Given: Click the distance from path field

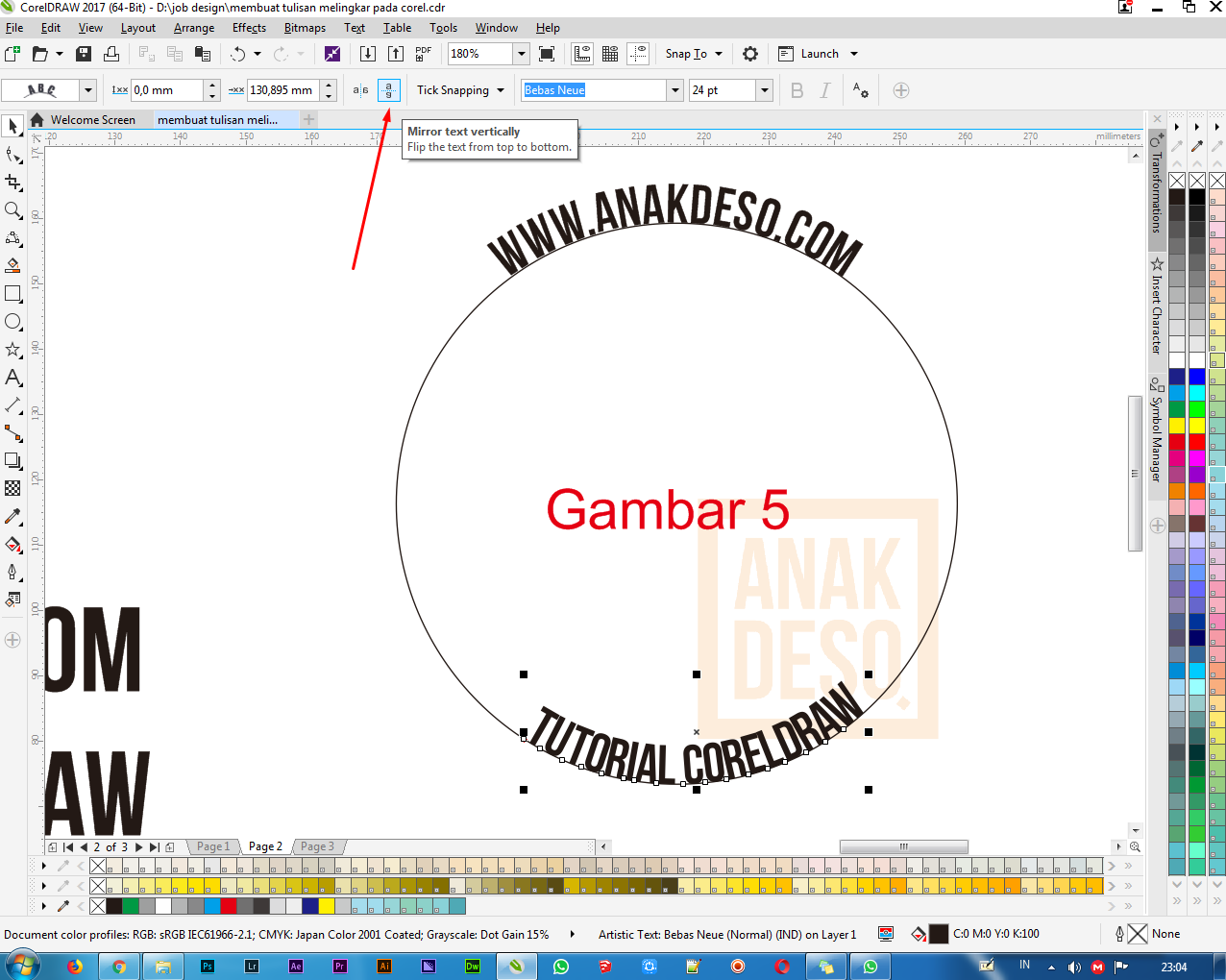Looking at the screenshot, I should click(168, 90).
